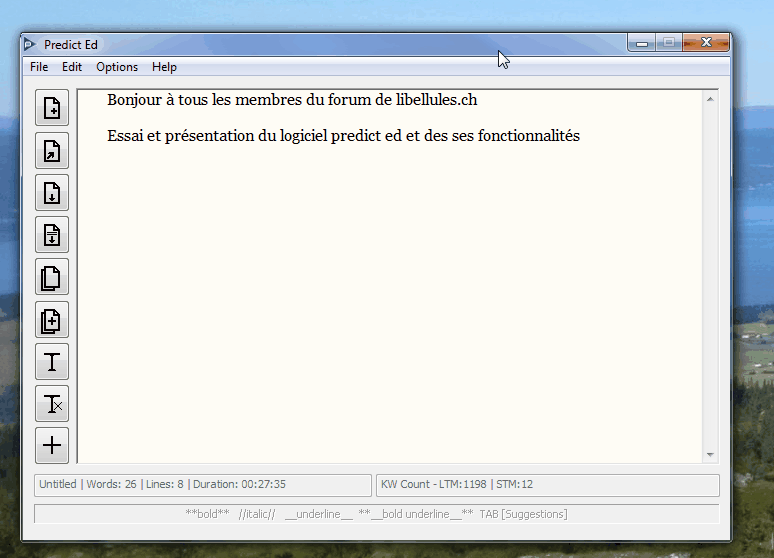The image size is (774, 558).
Task: Click the 'TAB [Suggestions]' hint text
Action: click(x=524, y=514)
